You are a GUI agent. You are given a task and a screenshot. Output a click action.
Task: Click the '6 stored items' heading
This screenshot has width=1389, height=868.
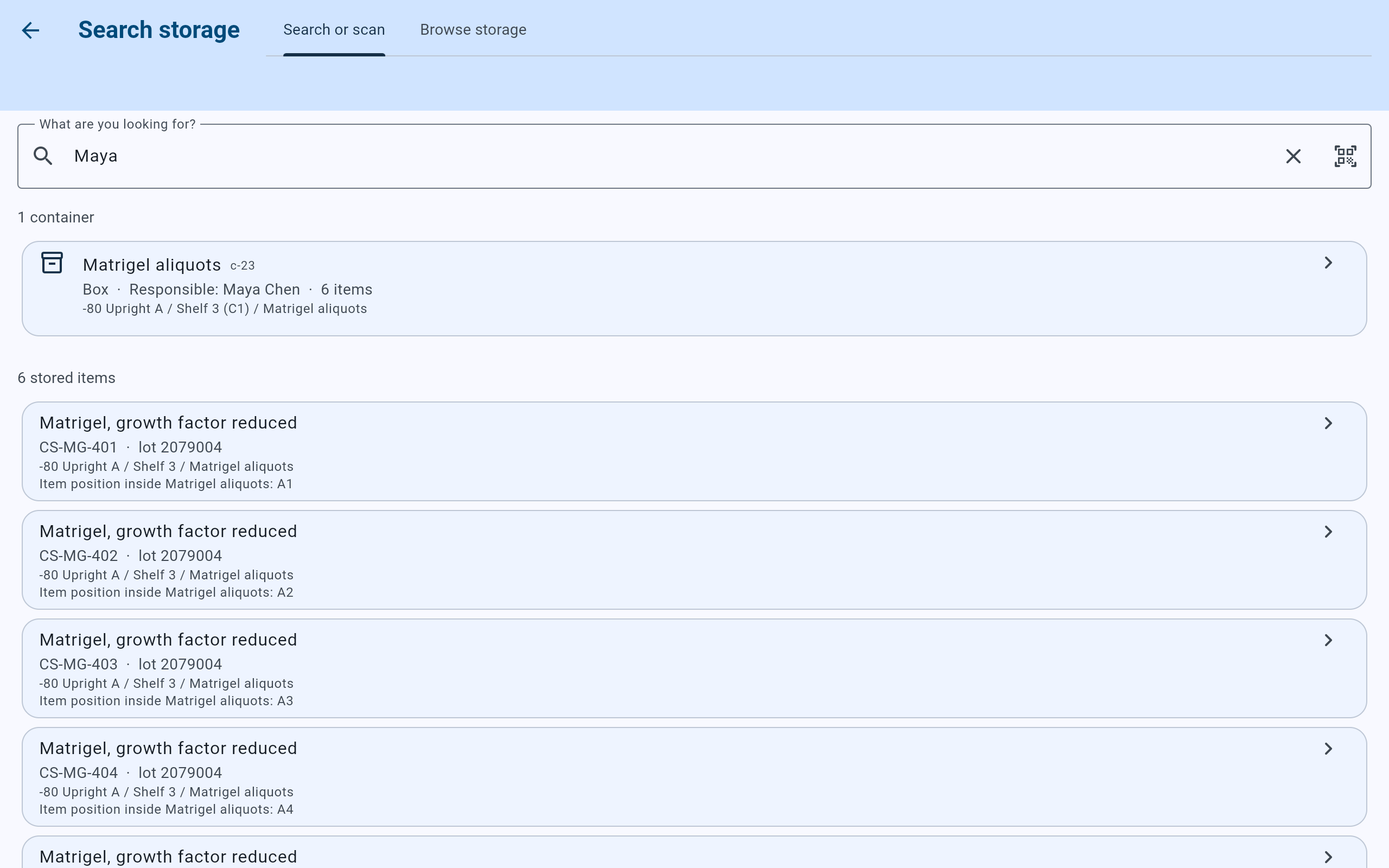point(67,378)
